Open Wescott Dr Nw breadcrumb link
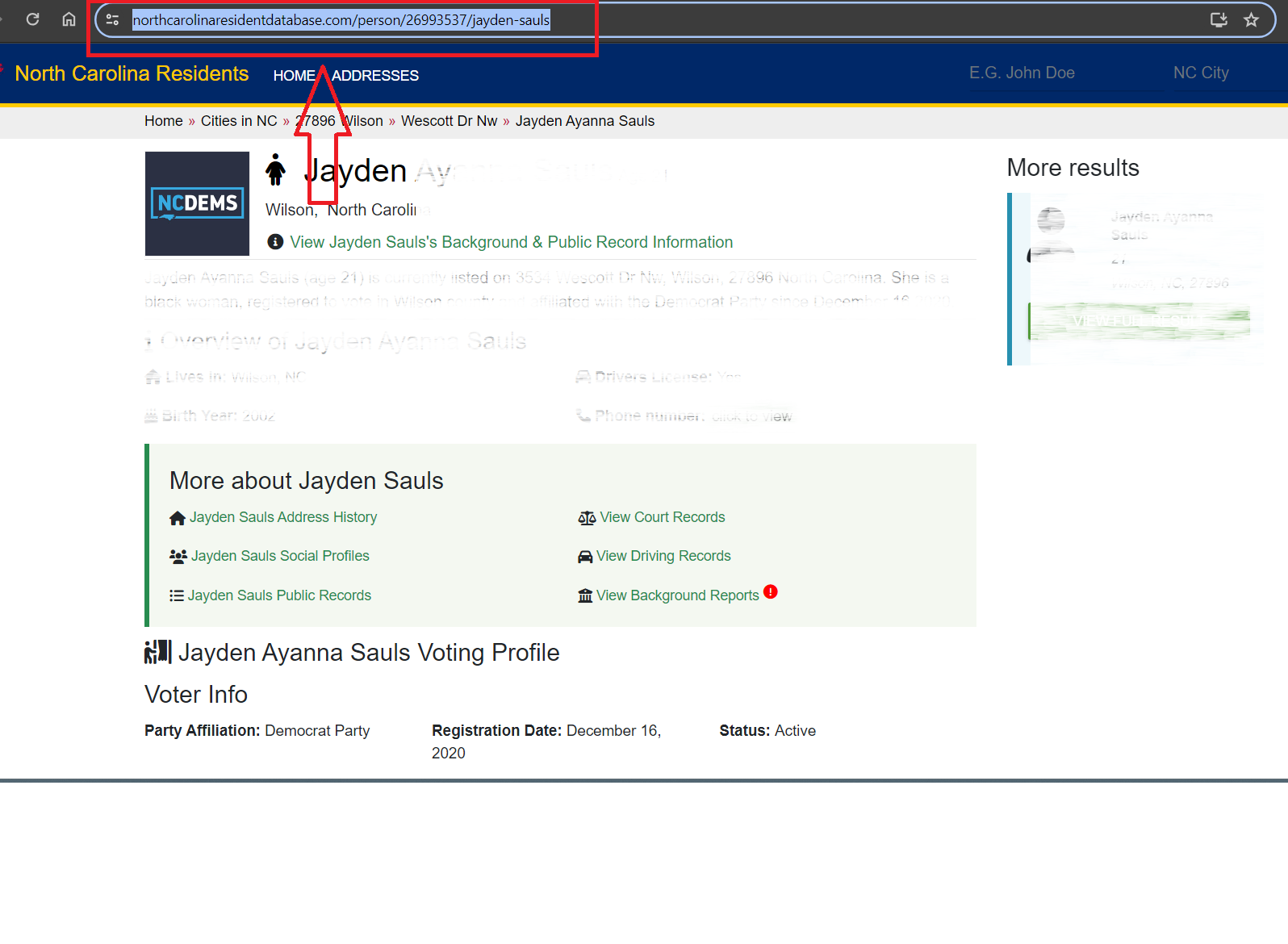This screenshot has height=944, width=1288. pos(449,121)
